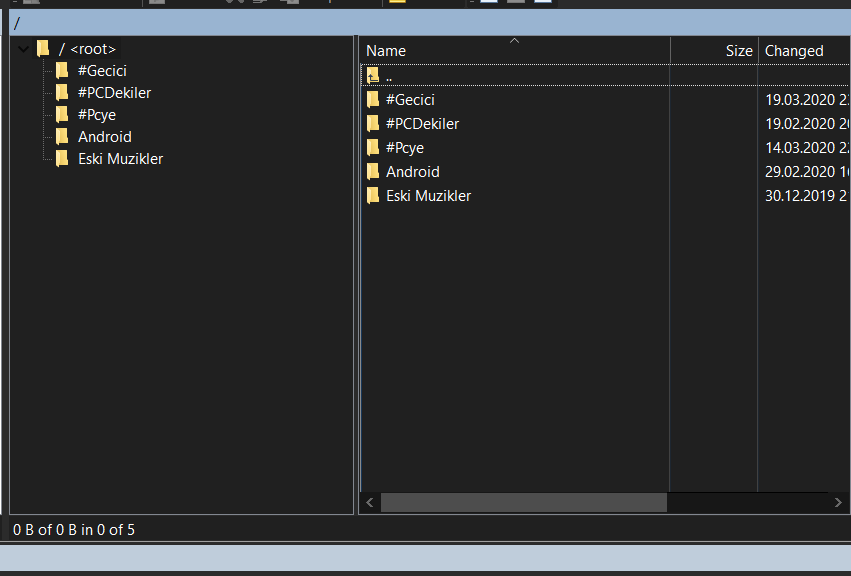Click the file list scroll-left arrow
Screen dimensions: 851x576
[370, 503]
